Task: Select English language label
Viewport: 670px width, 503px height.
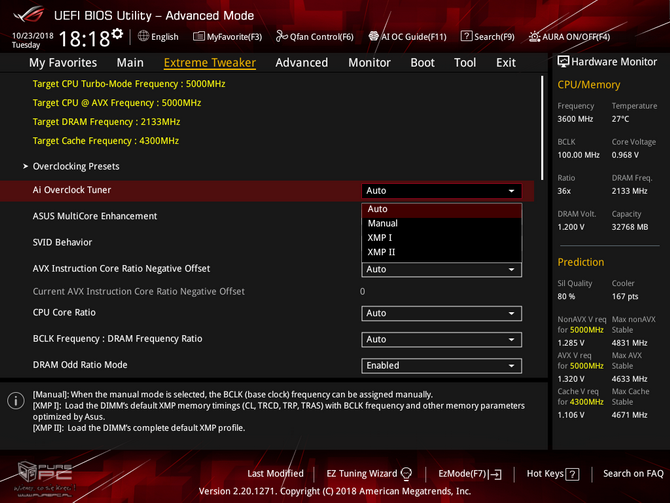Action: 165,37
